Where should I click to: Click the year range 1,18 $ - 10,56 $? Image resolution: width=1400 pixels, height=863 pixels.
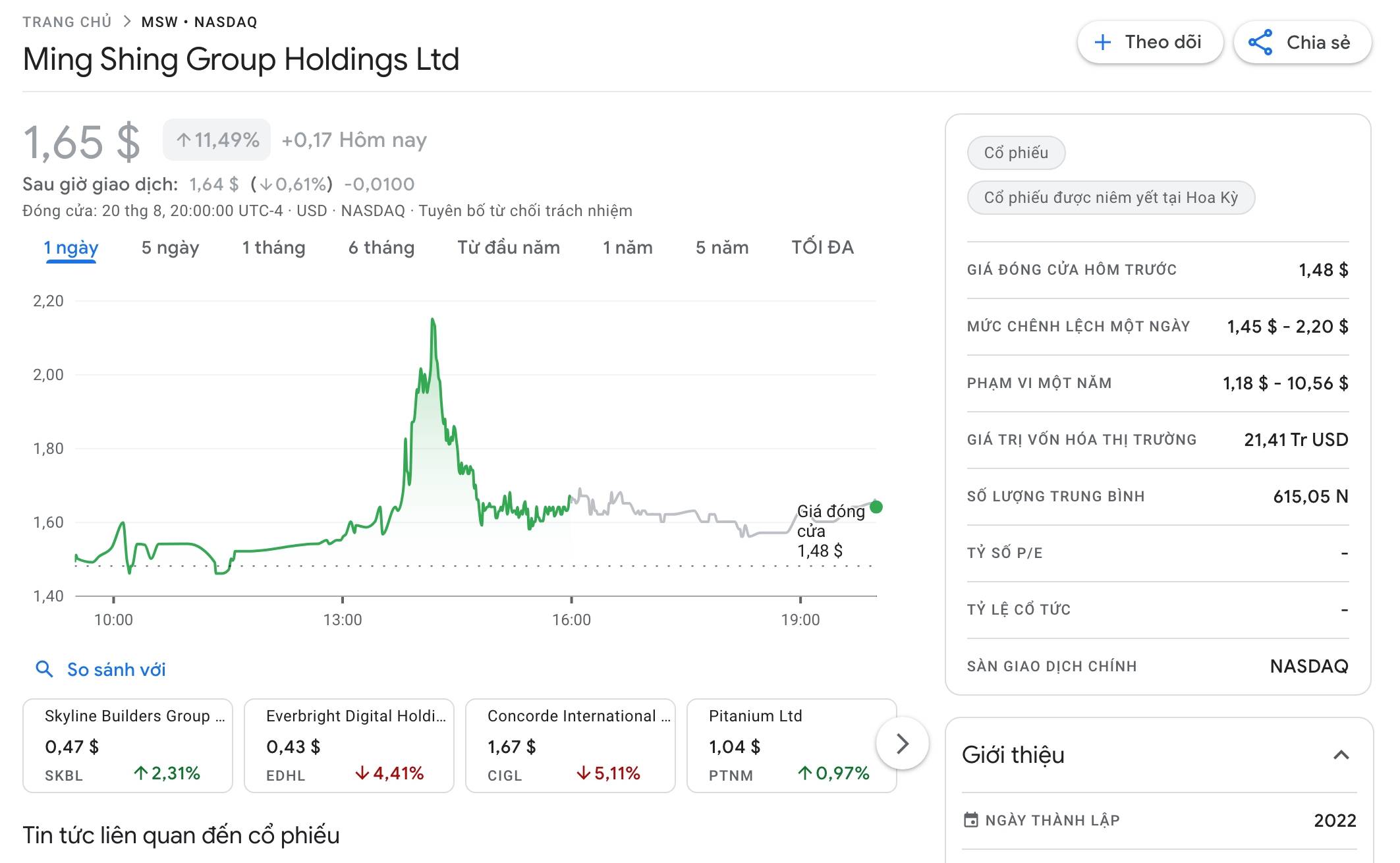(x=1285, y=383)
